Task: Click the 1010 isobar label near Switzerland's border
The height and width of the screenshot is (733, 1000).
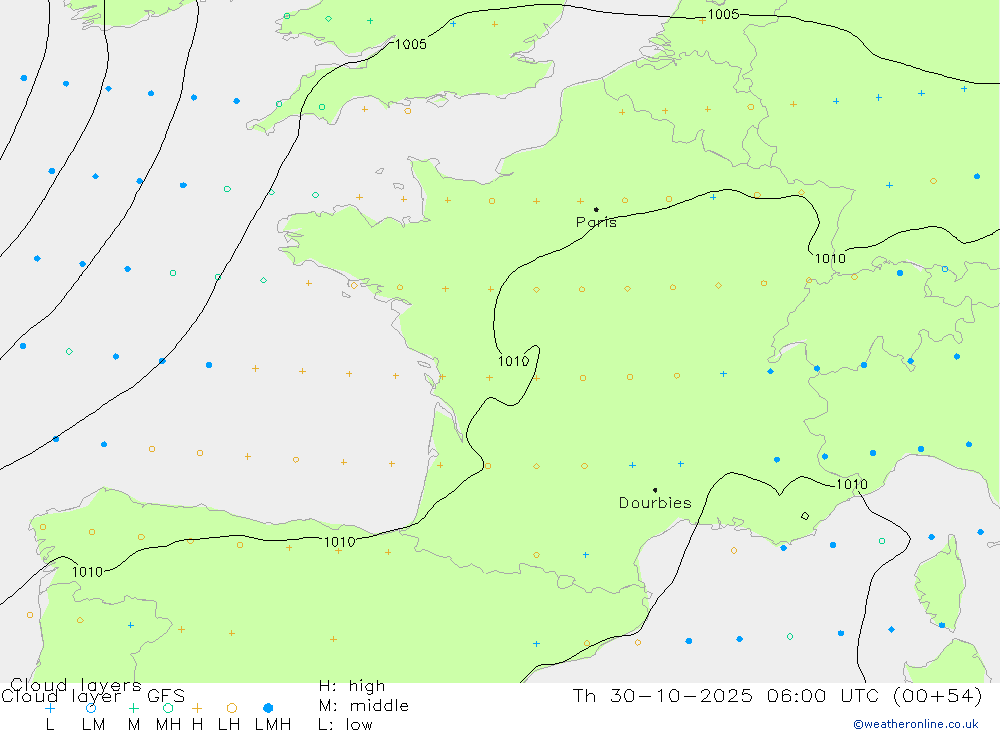Action: pyautogui.click(x=830, y=258)
